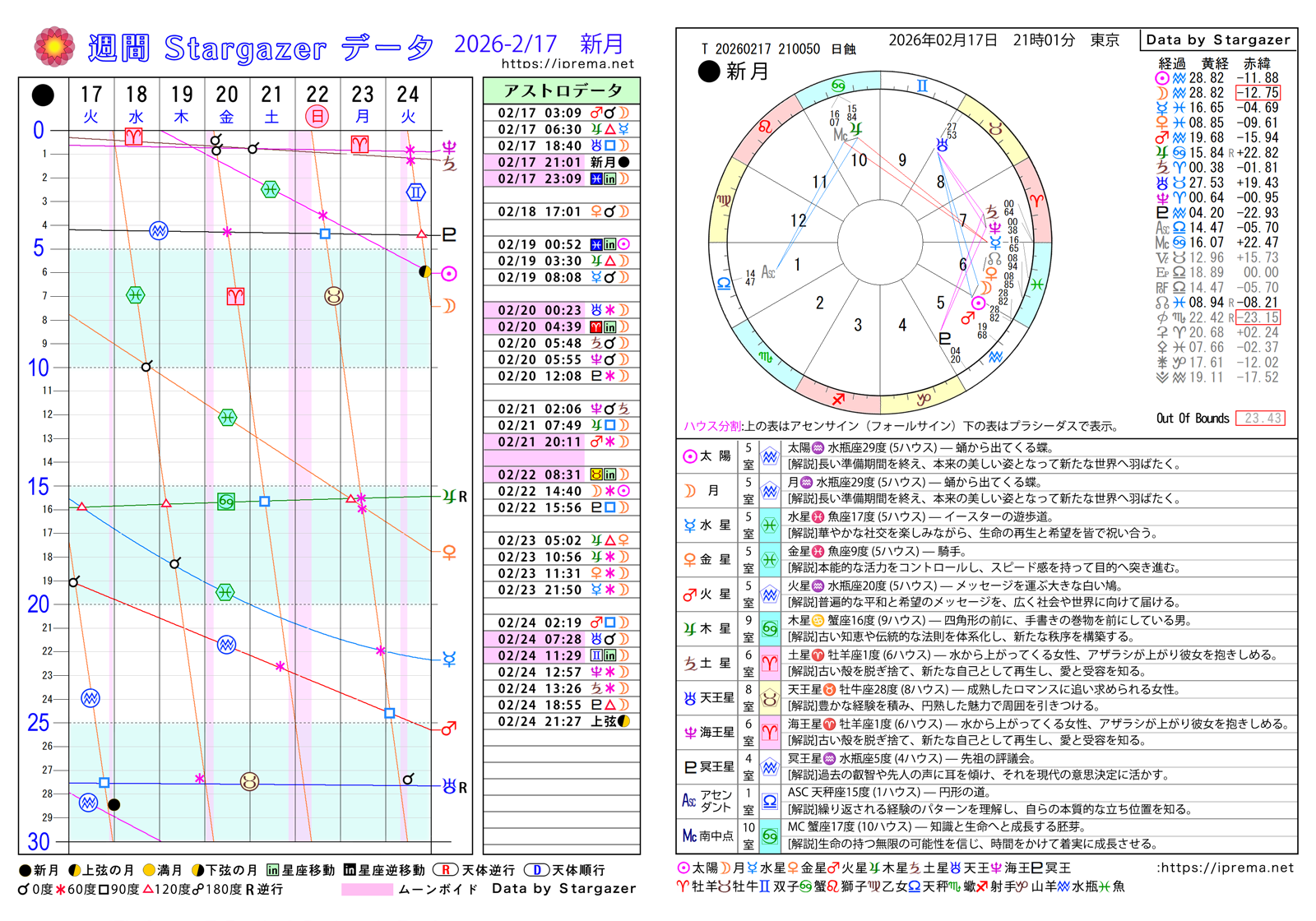Click the Jupiter symbol in the 木星 table row

(x=689, y=629)
